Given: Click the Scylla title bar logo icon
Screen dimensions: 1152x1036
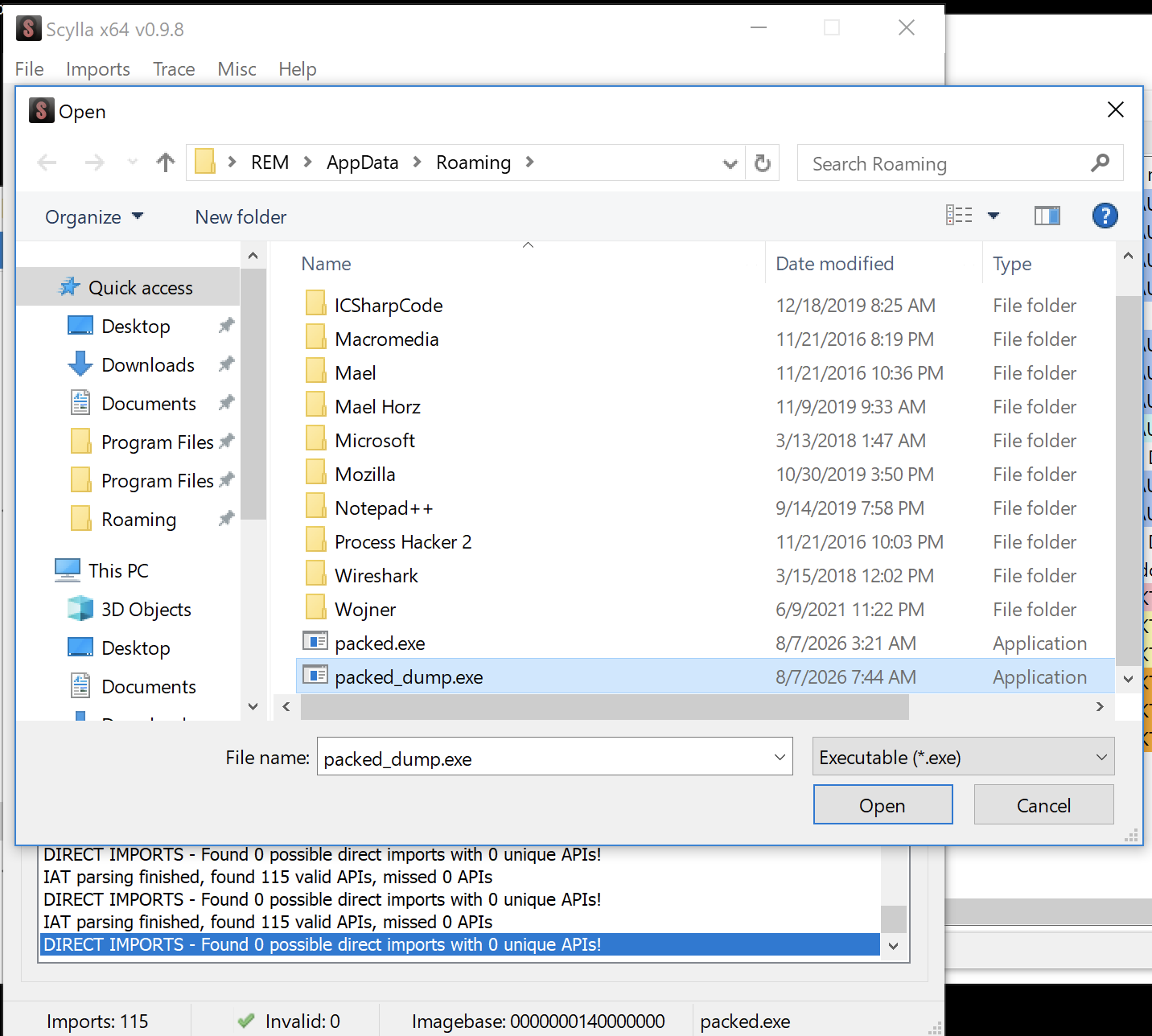Looking at the screenshot, I should [28, 29].
